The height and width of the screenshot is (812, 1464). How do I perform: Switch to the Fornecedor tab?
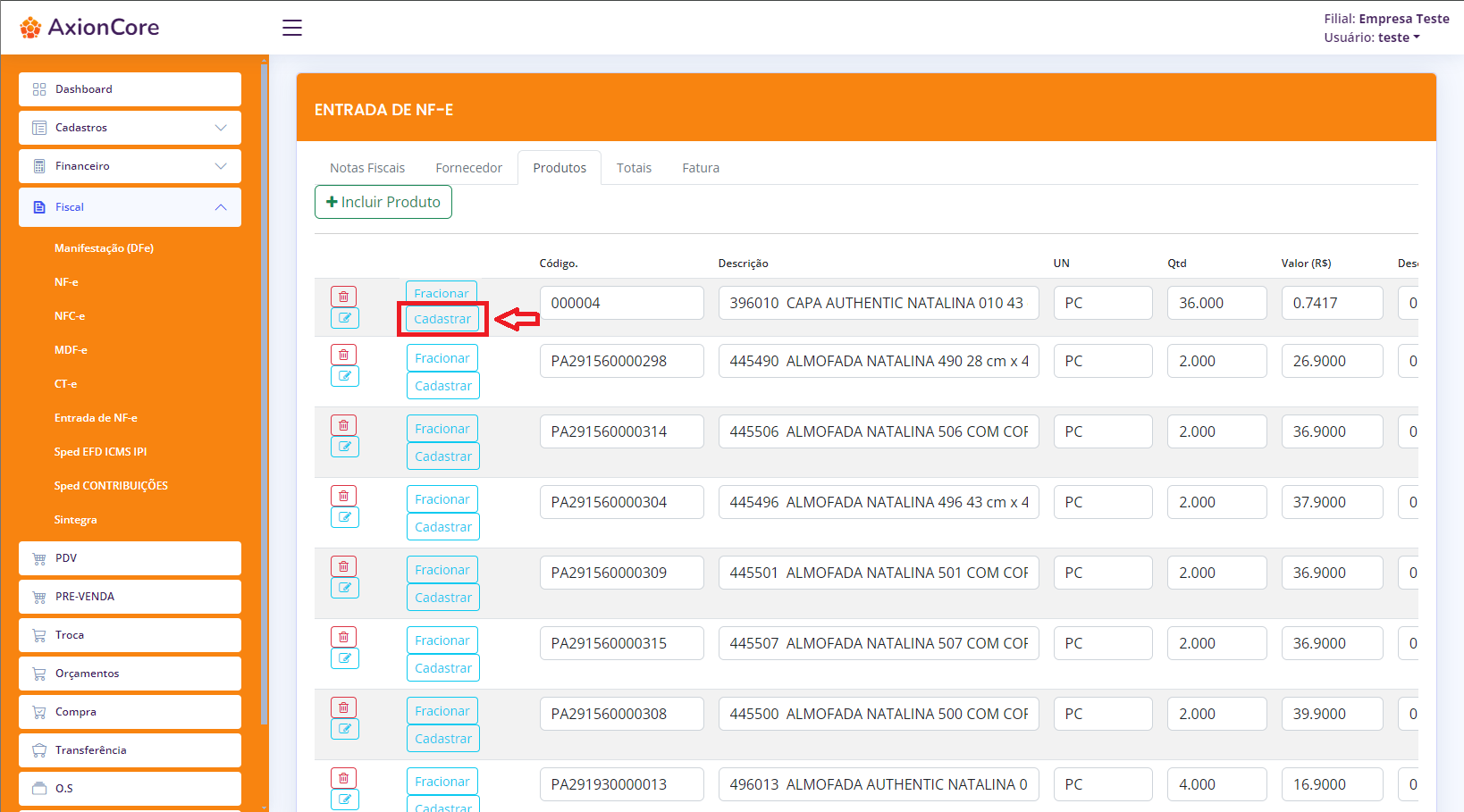[x=469, y=168]
